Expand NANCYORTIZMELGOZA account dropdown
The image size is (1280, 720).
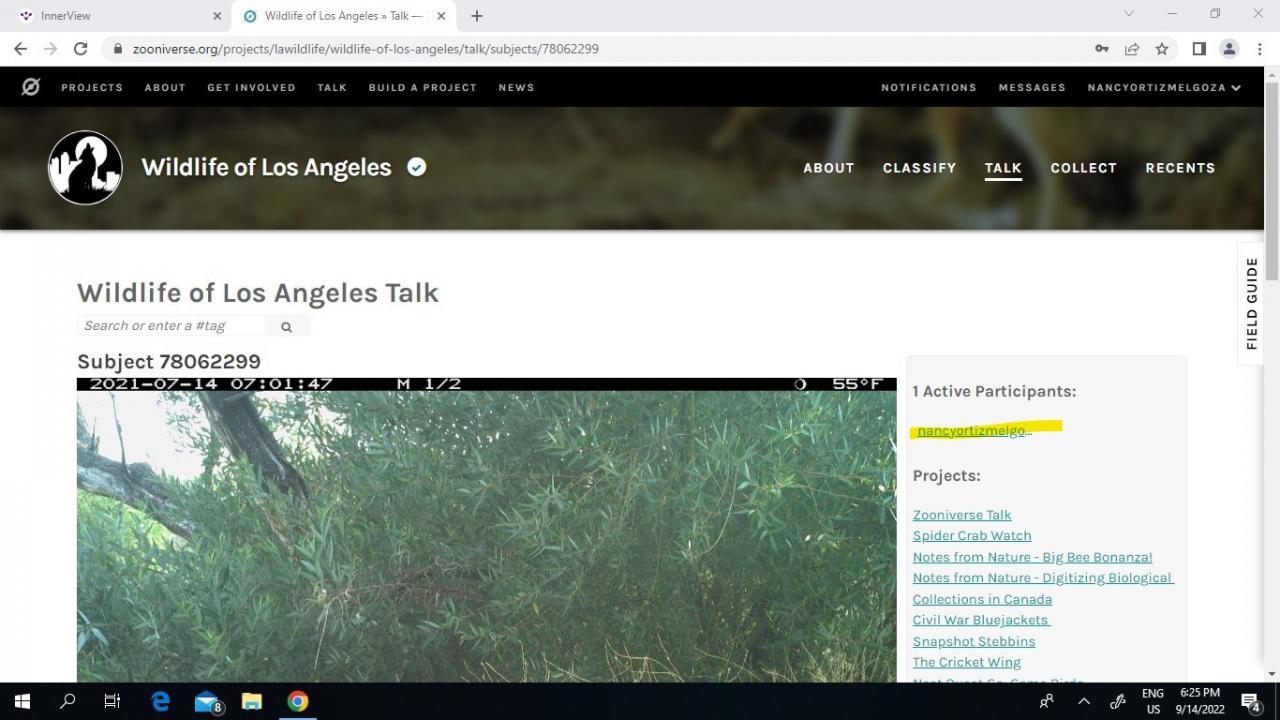[x=1164, y=87]
